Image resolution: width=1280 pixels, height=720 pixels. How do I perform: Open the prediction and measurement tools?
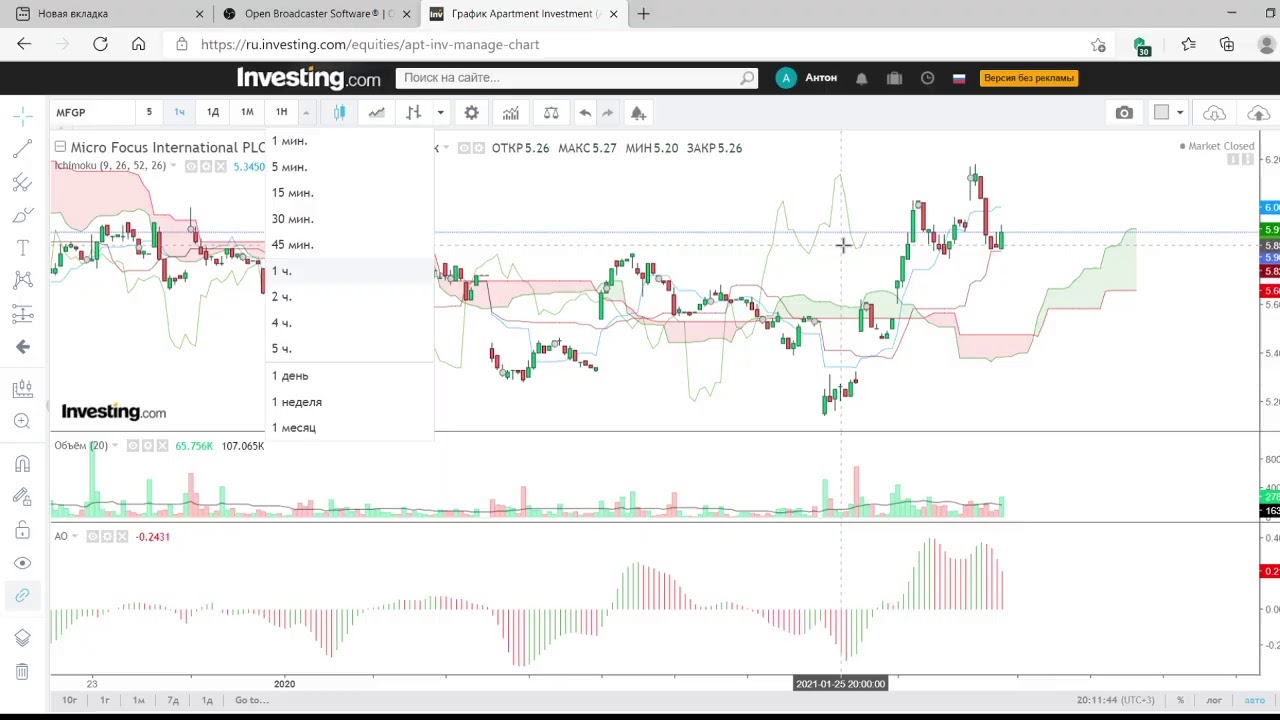click(x=23, y=314)
